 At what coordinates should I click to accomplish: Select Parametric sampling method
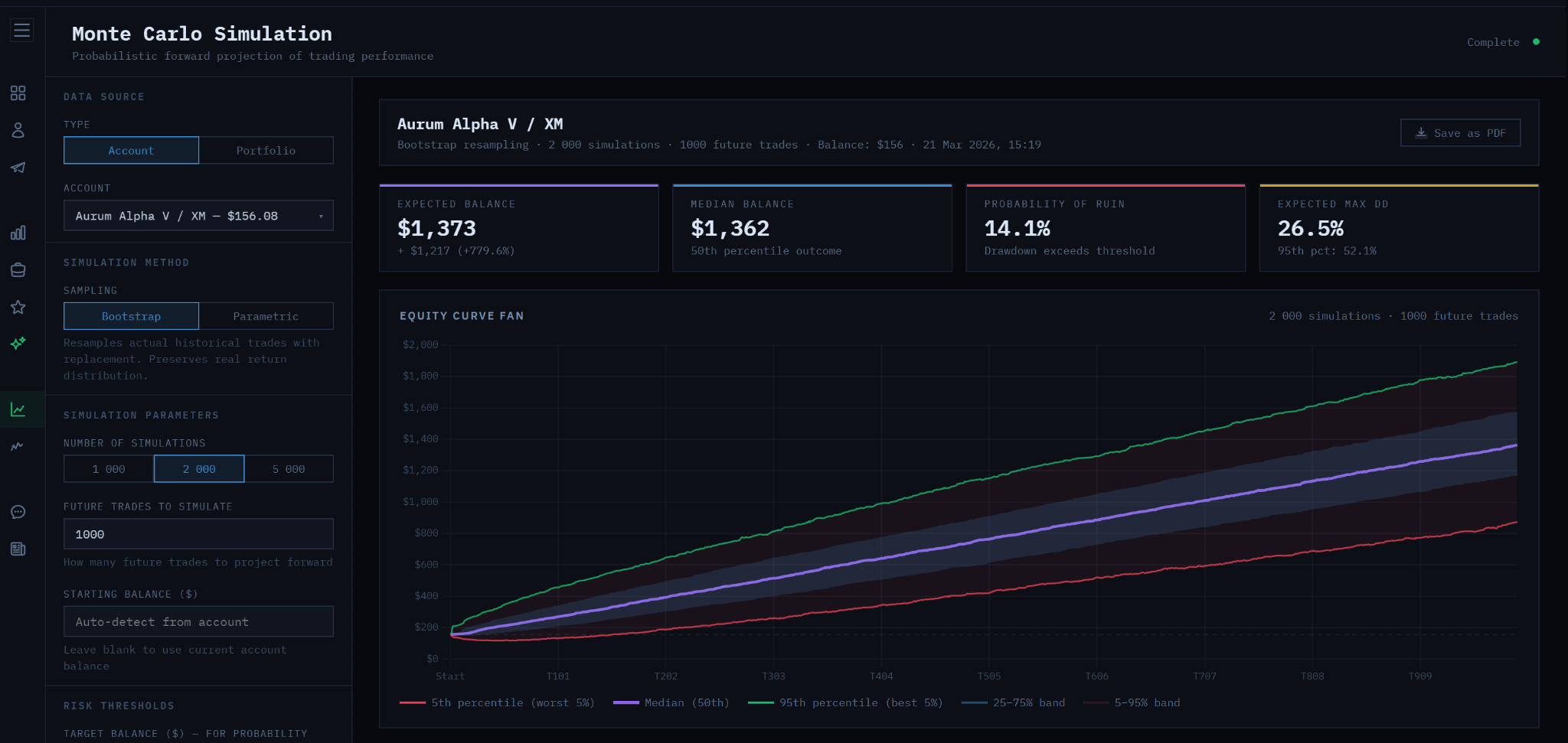tap(266, 316)
